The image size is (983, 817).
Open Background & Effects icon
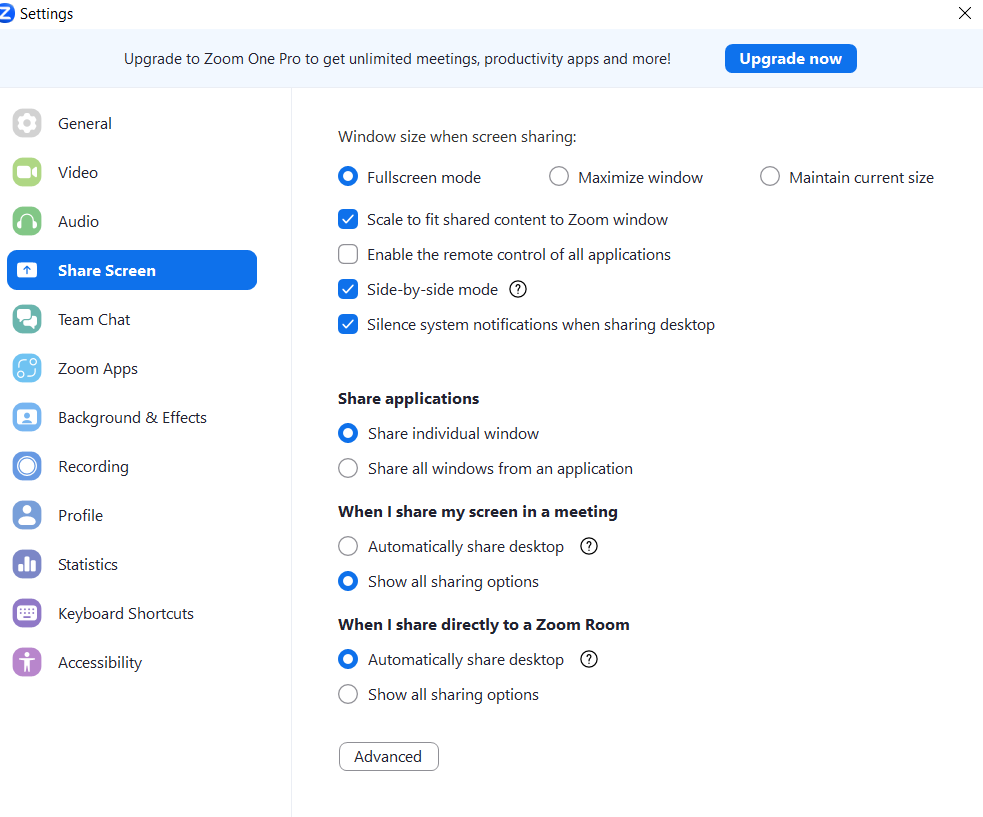pos(27,417)
